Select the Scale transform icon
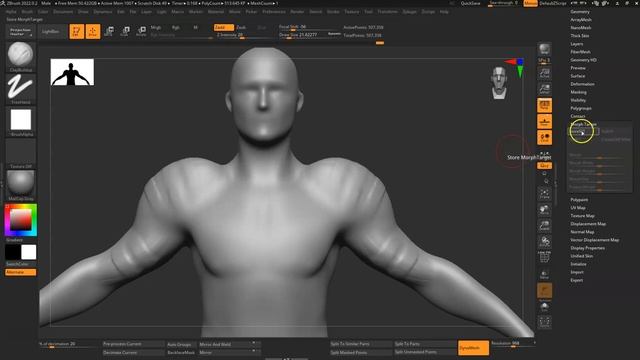Screen dimensions: 640x360 (x=125, y=31)
